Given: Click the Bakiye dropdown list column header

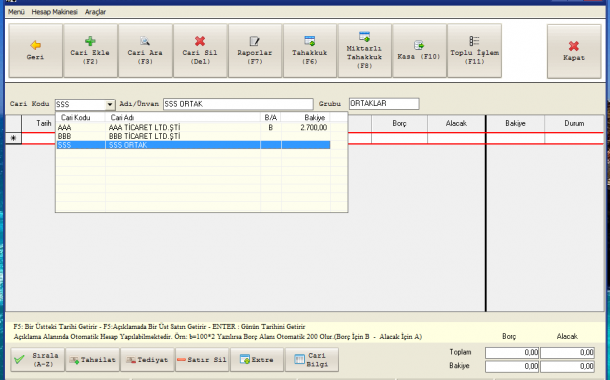Looking at the screenshot, I should [x=306, y=117].
